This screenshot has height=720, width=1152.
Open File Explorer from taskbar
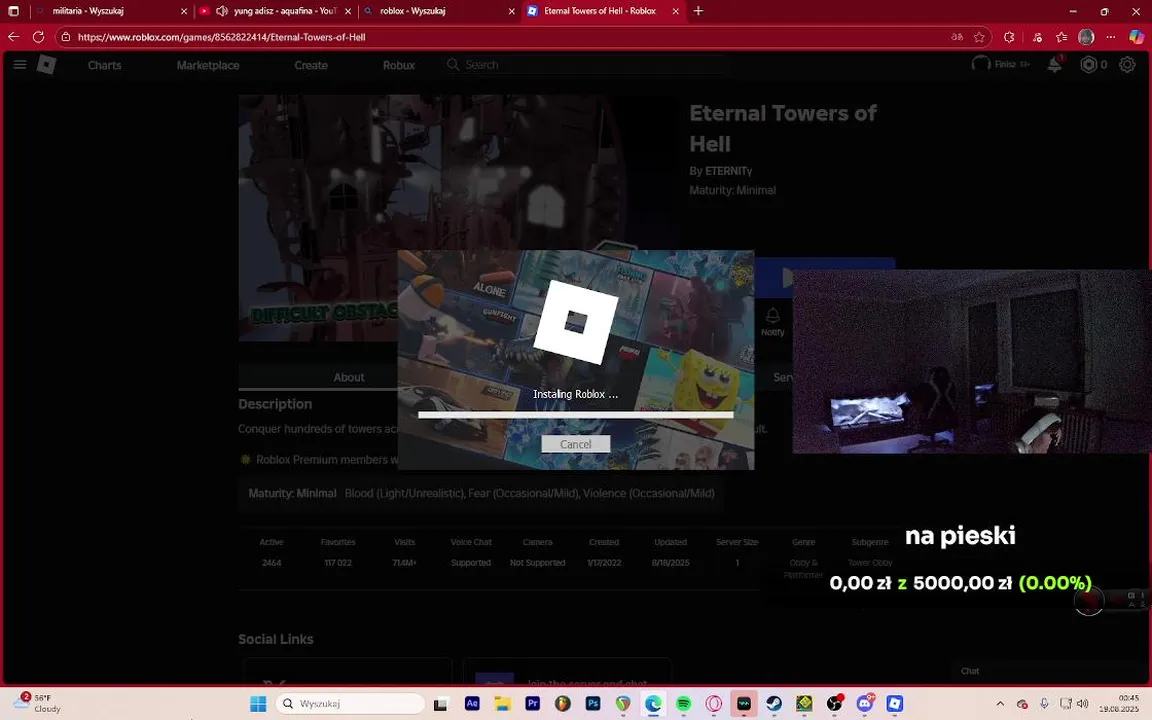tap(502, 704)
